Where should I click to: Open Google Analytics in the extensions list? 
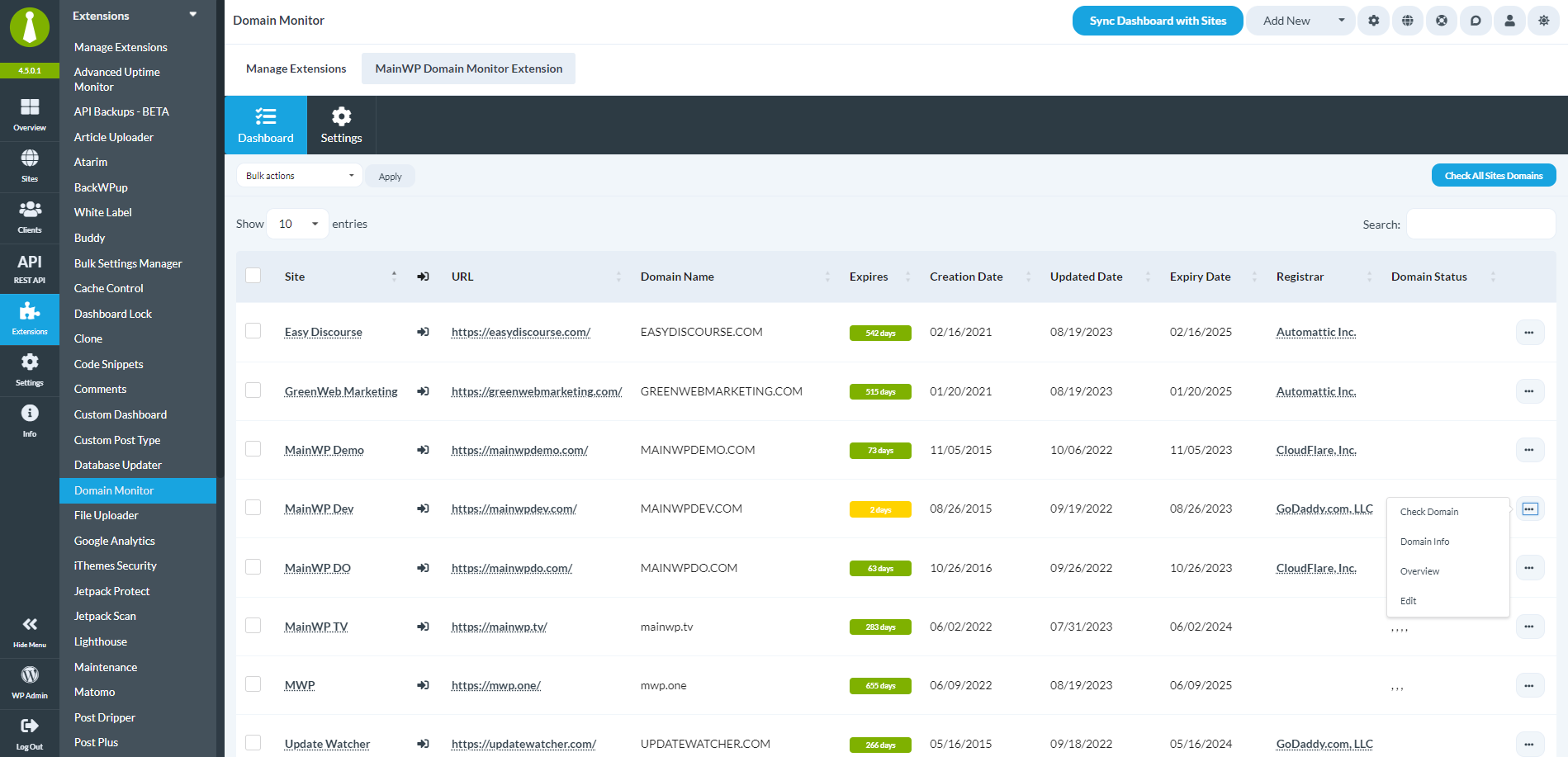(x=115, y=541)
